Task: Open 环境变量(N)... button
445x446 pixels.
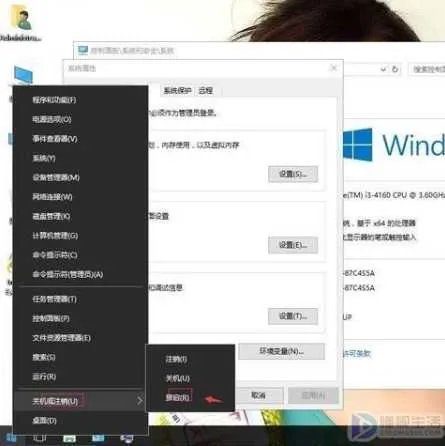Action: click(x=281, y=351)
